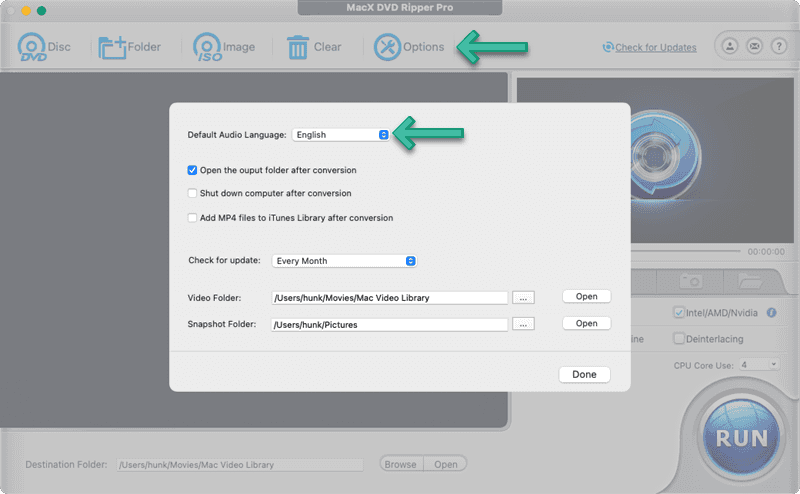800x494 pixels.
Task: Click the green window zoom button
Action: (41, 11)
